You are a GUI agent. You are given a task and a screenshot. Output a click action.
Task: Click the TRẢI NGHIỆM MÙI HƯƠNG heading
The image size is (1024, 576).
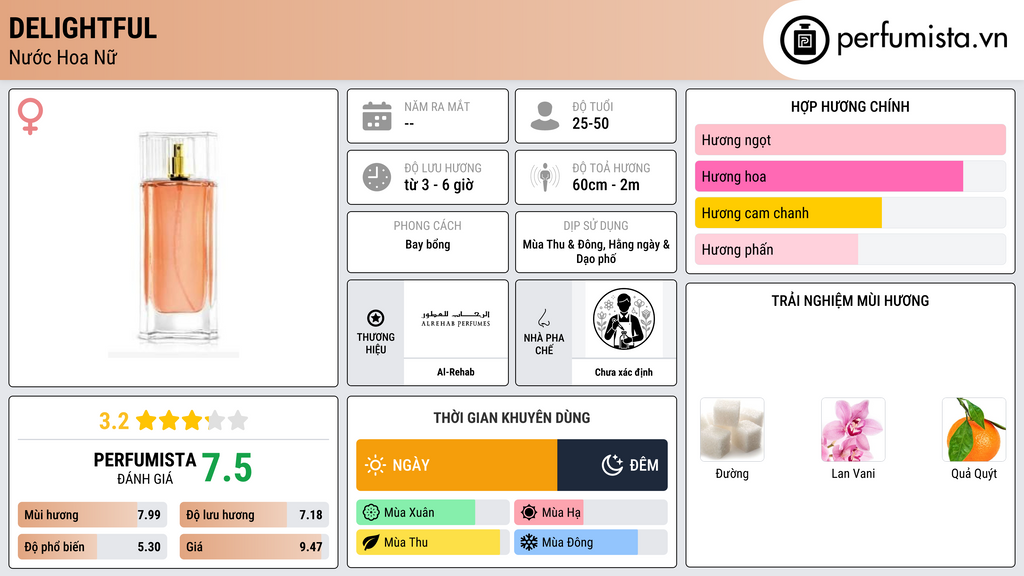pyautogui.click(x=850, y=301)
